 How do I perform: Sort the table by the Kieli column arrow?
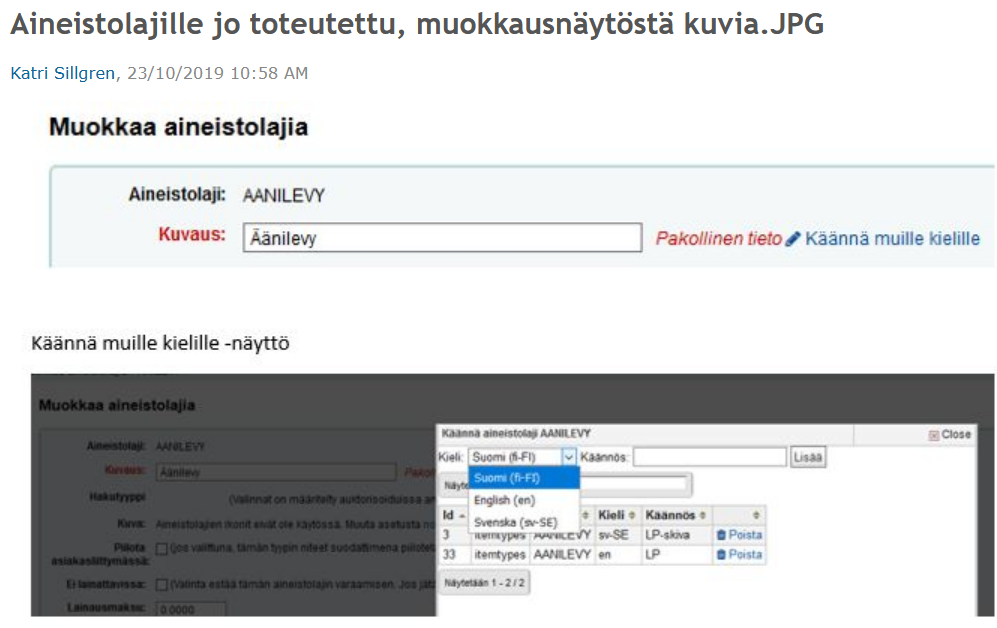630,514
